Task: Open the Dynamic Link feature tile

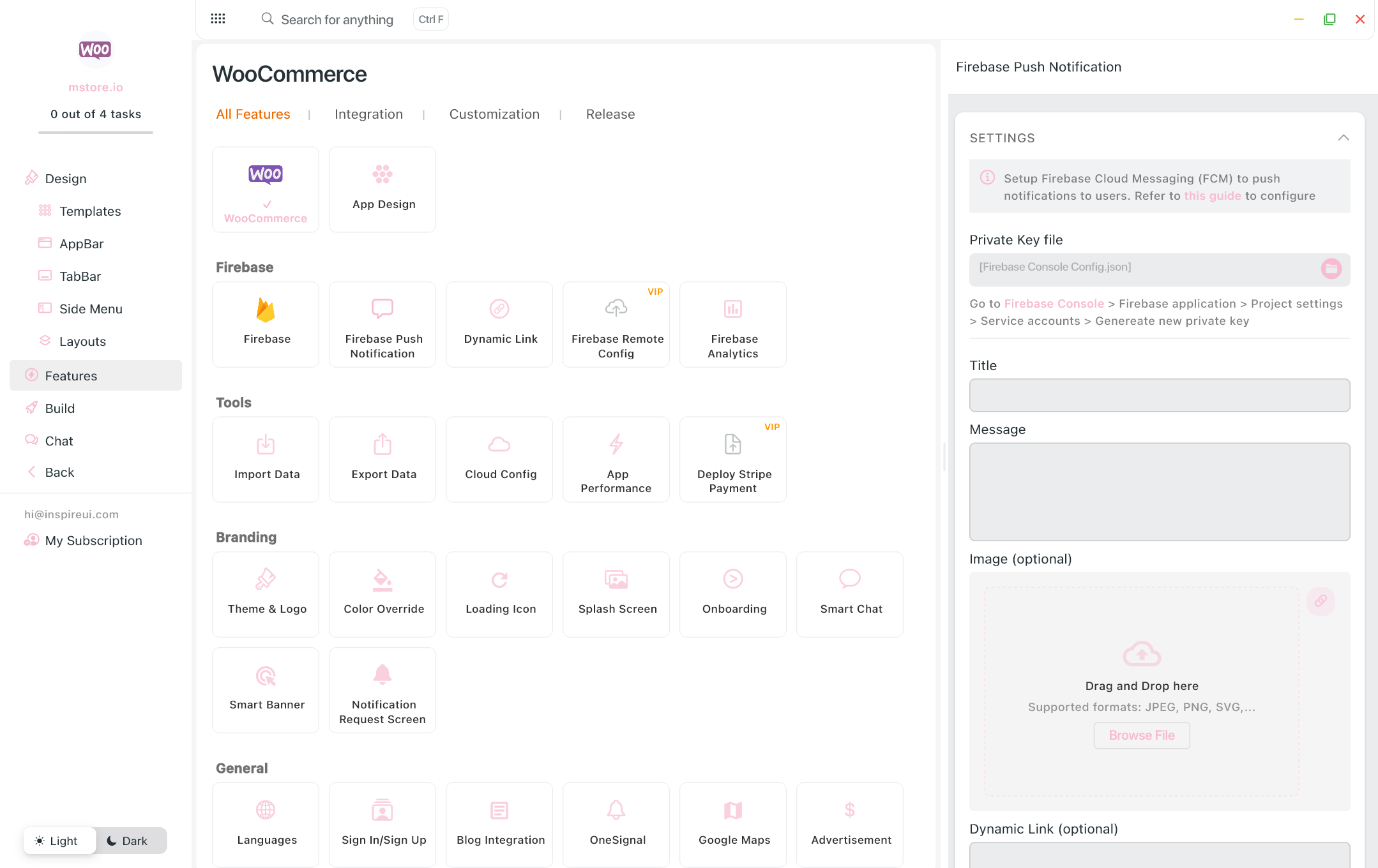Action: click(x=499, y=324)
